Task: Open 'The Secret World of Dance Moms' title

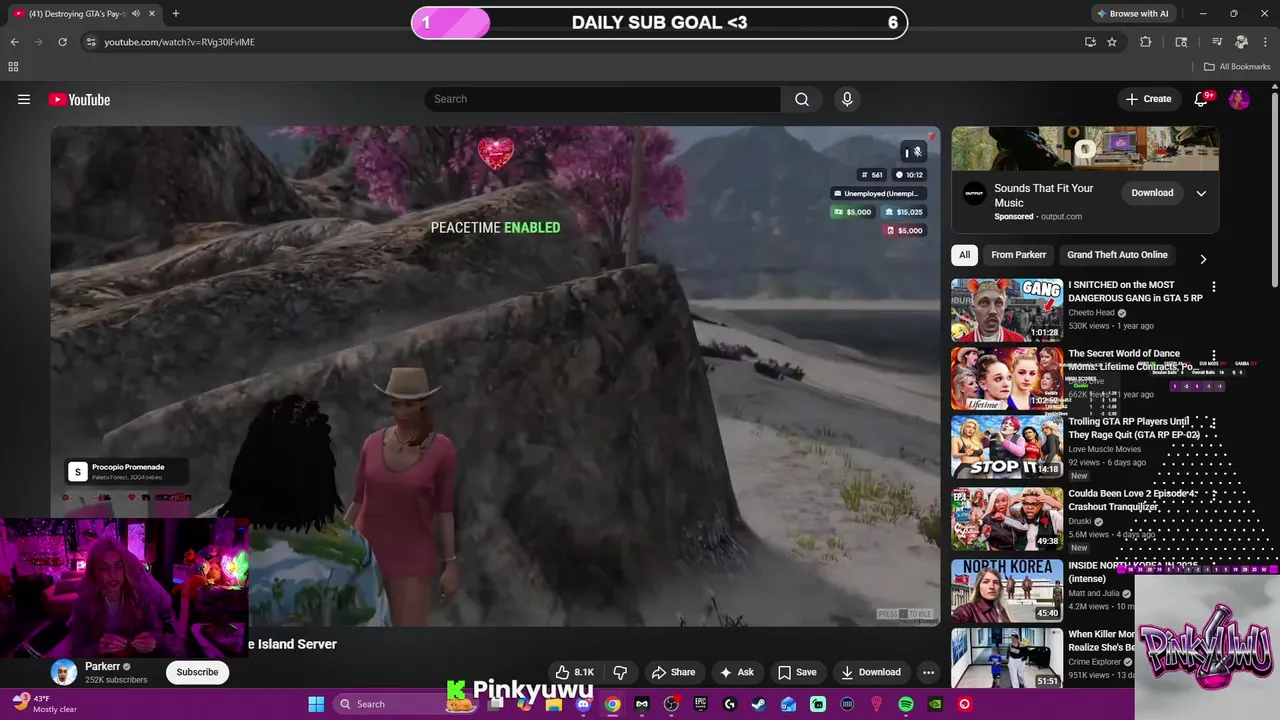Action: (x=1132, y=360)
